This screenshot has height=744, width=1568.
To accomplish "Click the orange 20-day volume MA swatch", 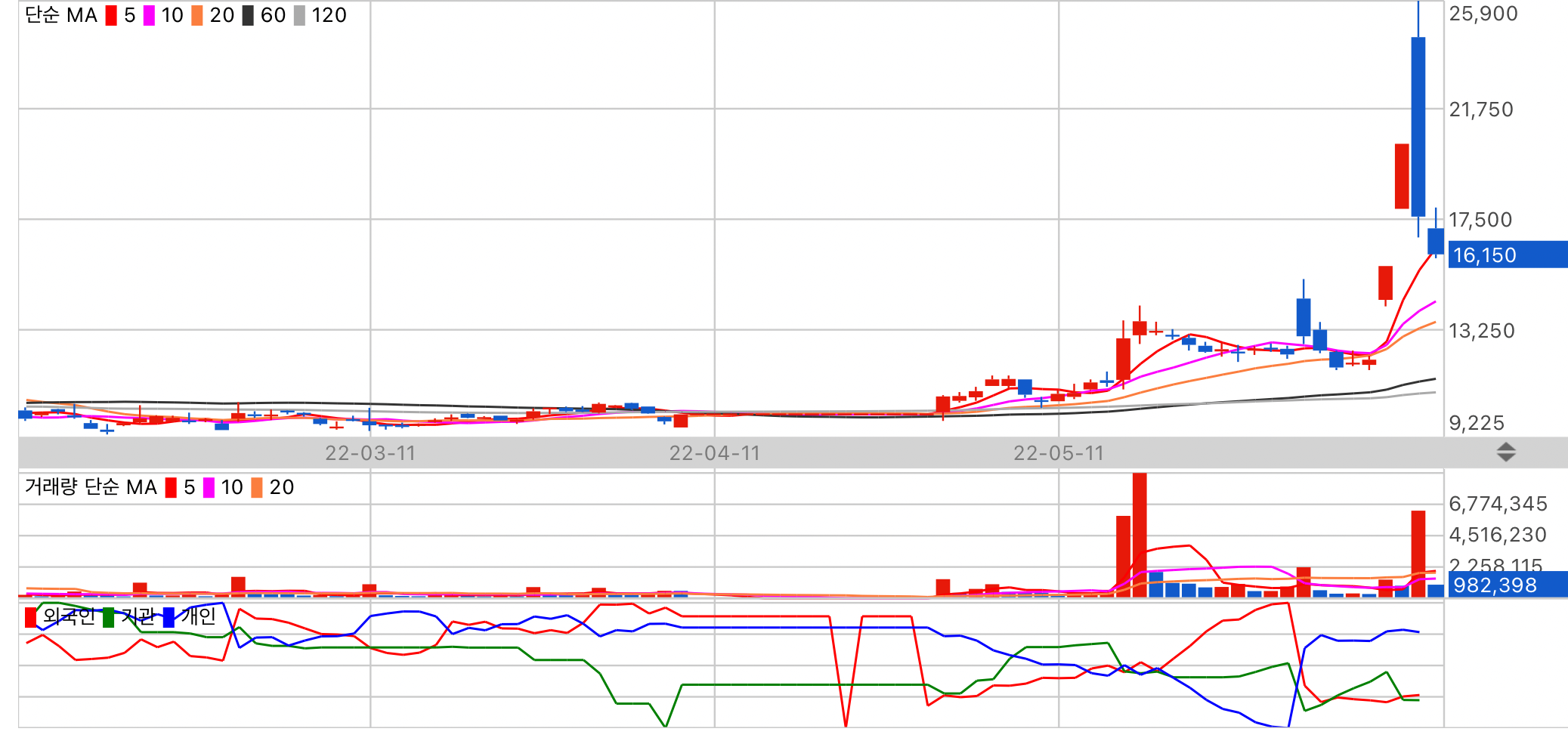I will click(x=257, y=488).
